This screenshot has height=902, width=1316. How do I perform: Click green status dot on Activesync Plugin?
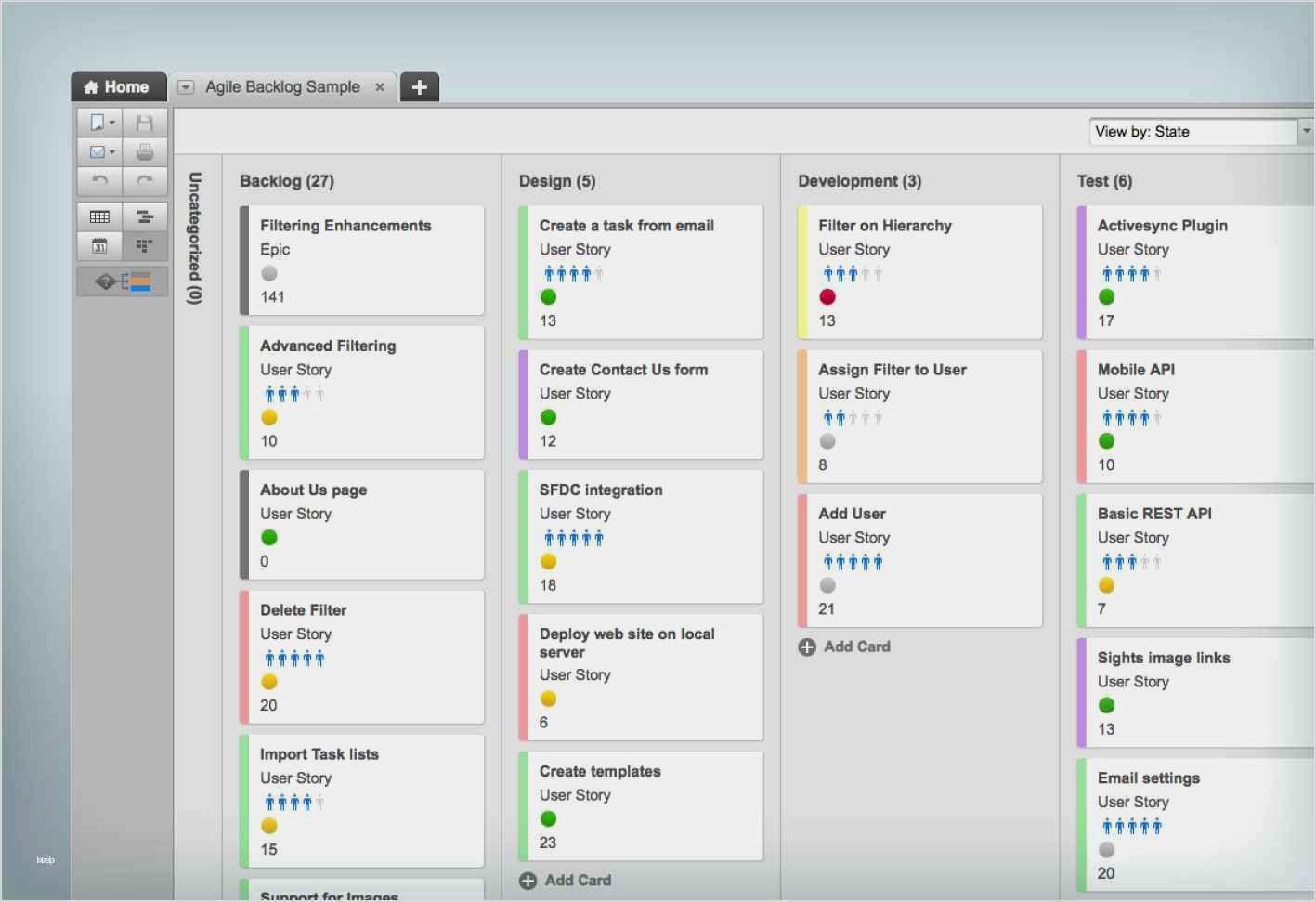coord(1106,296)
